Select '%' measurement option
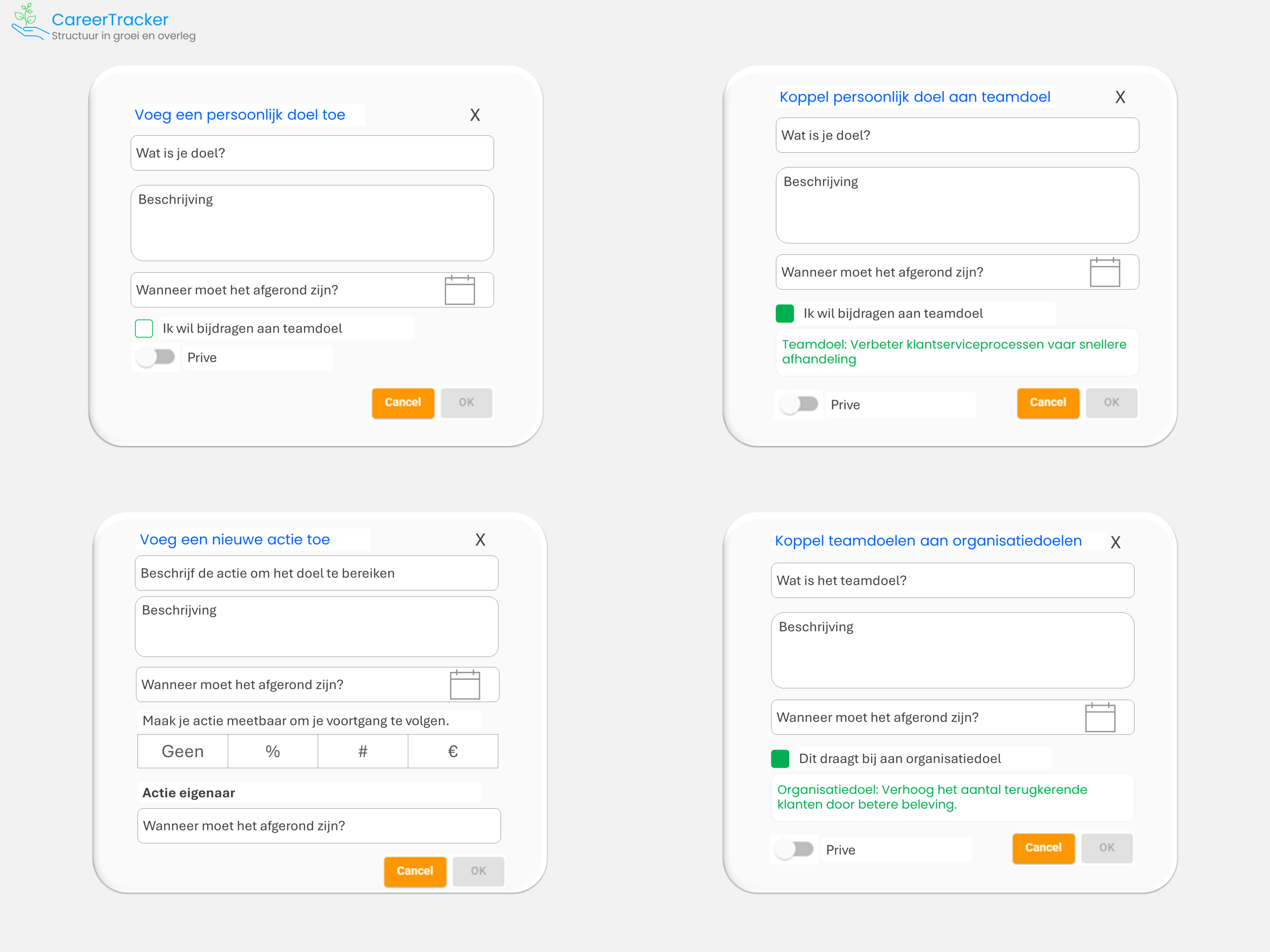The height and width of the screenshot is (952, 1270). (273, 751)
